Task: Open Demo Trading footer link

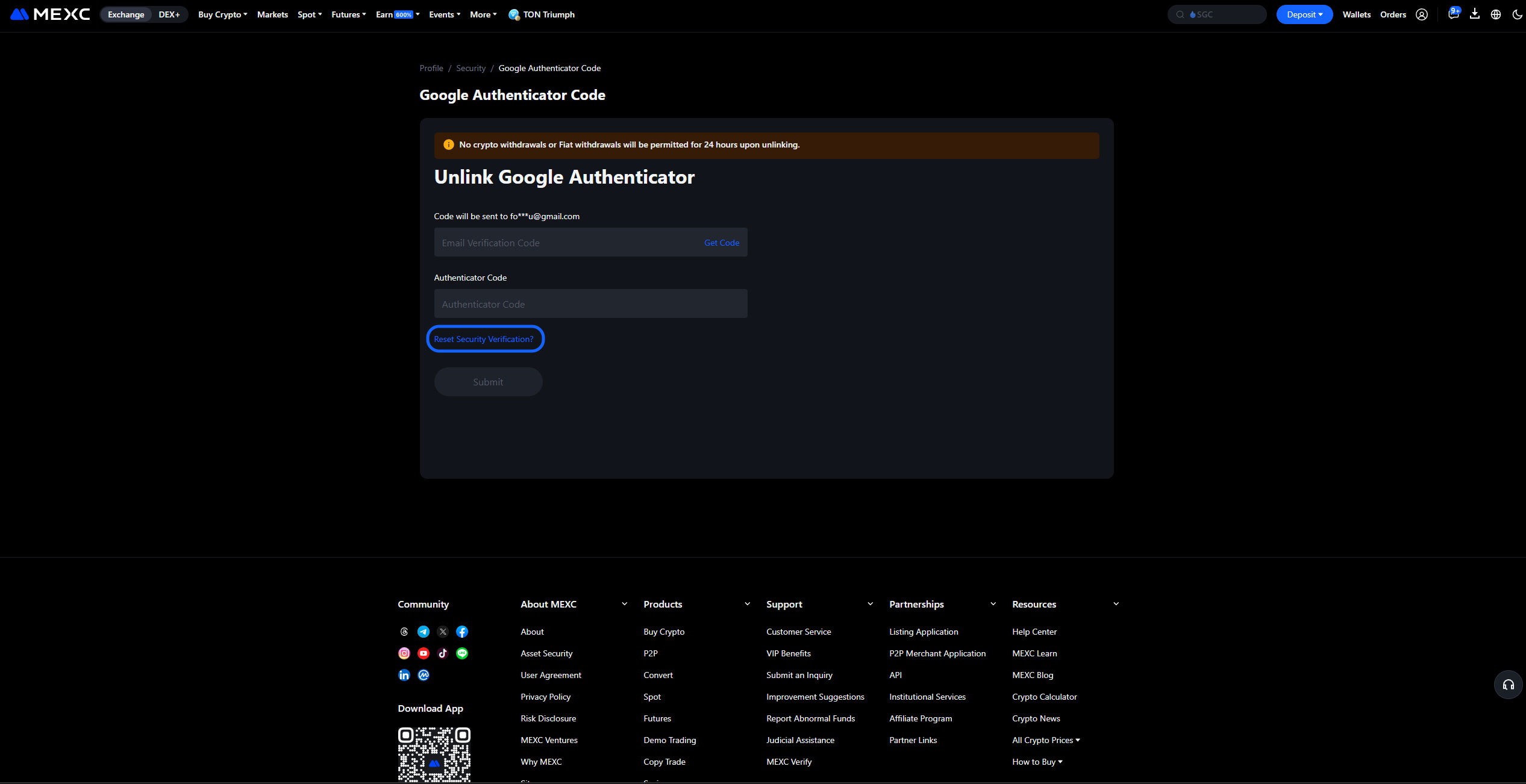Action: [670, 740]
